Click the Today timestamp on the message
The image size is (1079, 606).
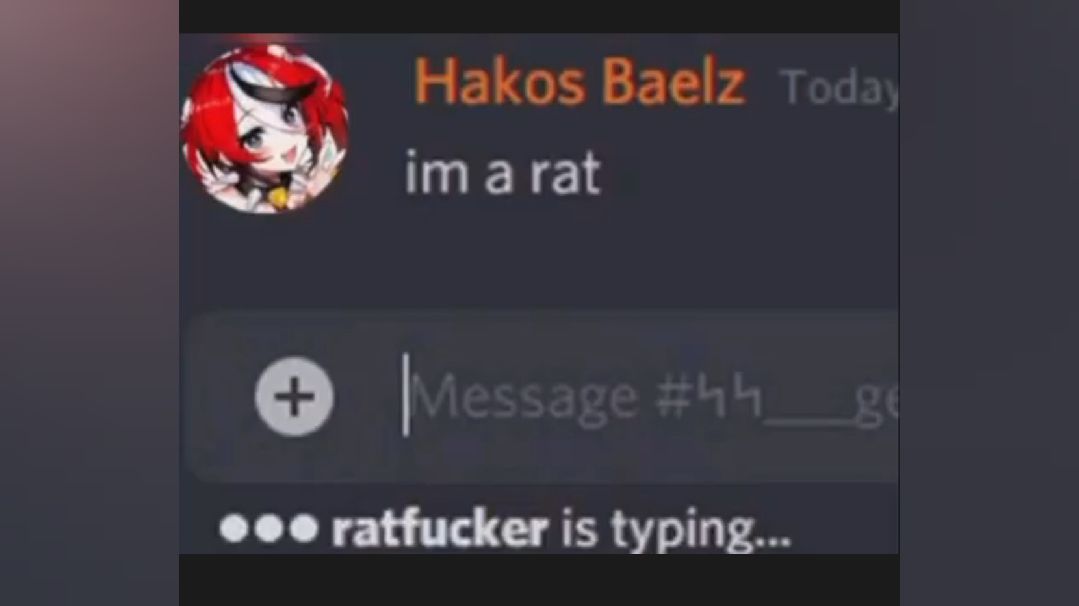(839, 89)
